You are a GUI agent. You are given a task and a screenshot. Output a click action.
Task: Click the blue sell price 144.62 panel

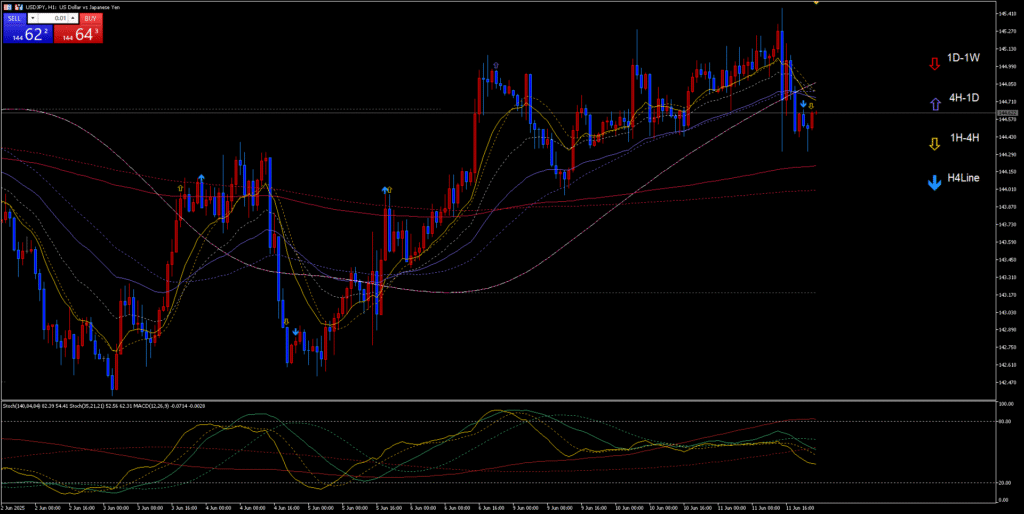click(x=26, y=35)
